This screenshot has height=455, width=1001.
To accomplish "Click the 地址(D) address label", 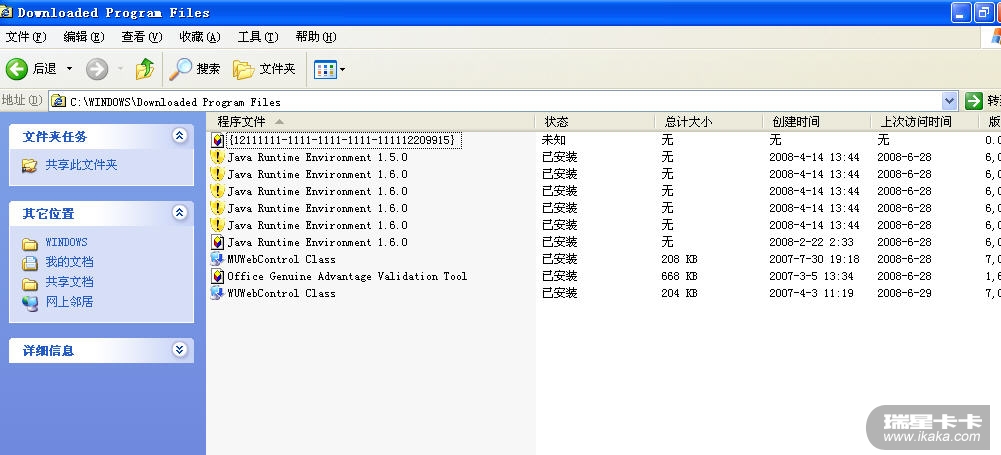I will tap(22, 101).
